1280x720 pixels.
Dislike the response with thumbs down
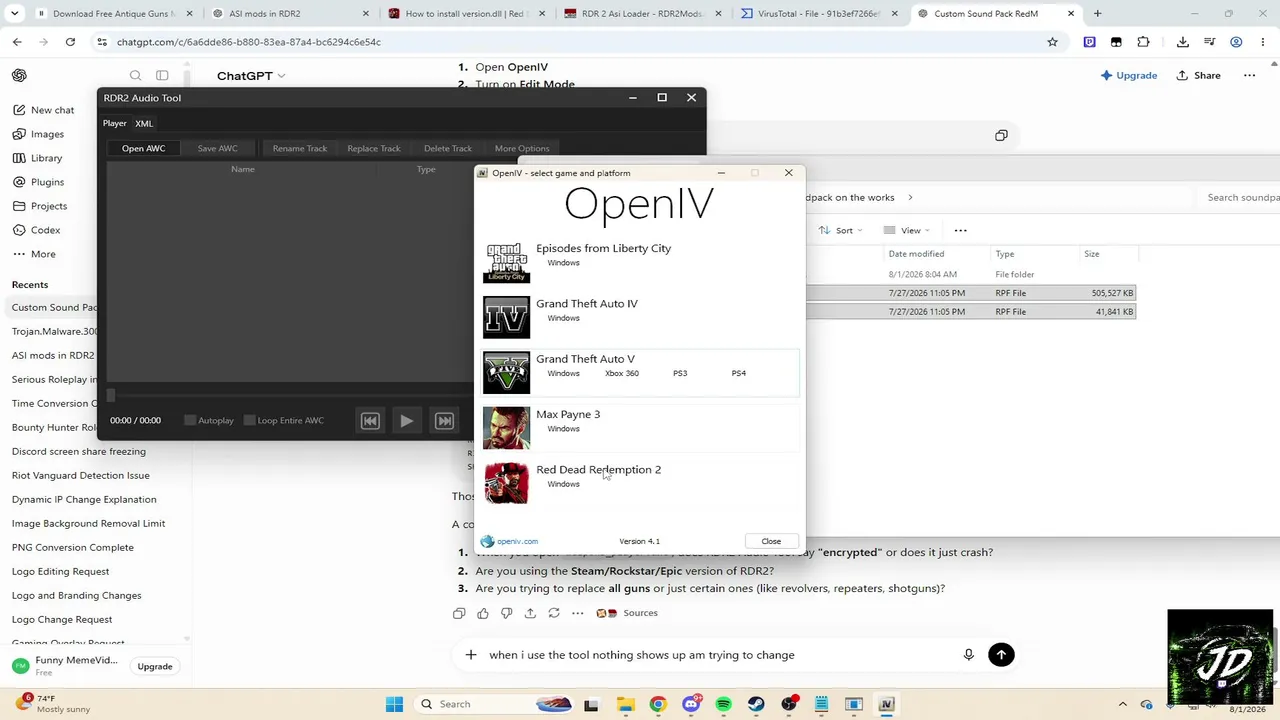tap(506, 613)
